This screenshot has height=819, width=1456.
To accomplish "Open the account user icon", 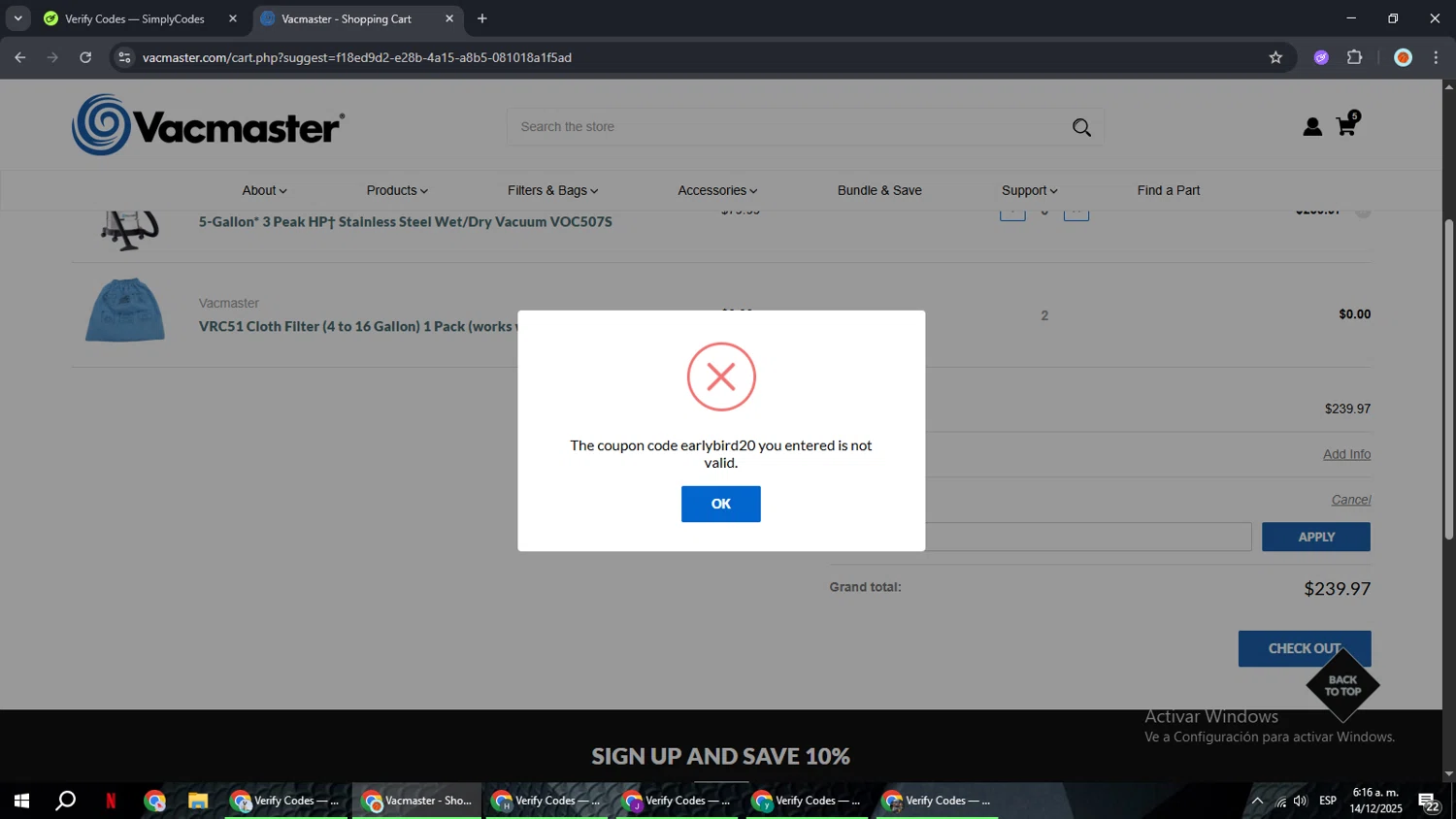I will [1312, 127].
